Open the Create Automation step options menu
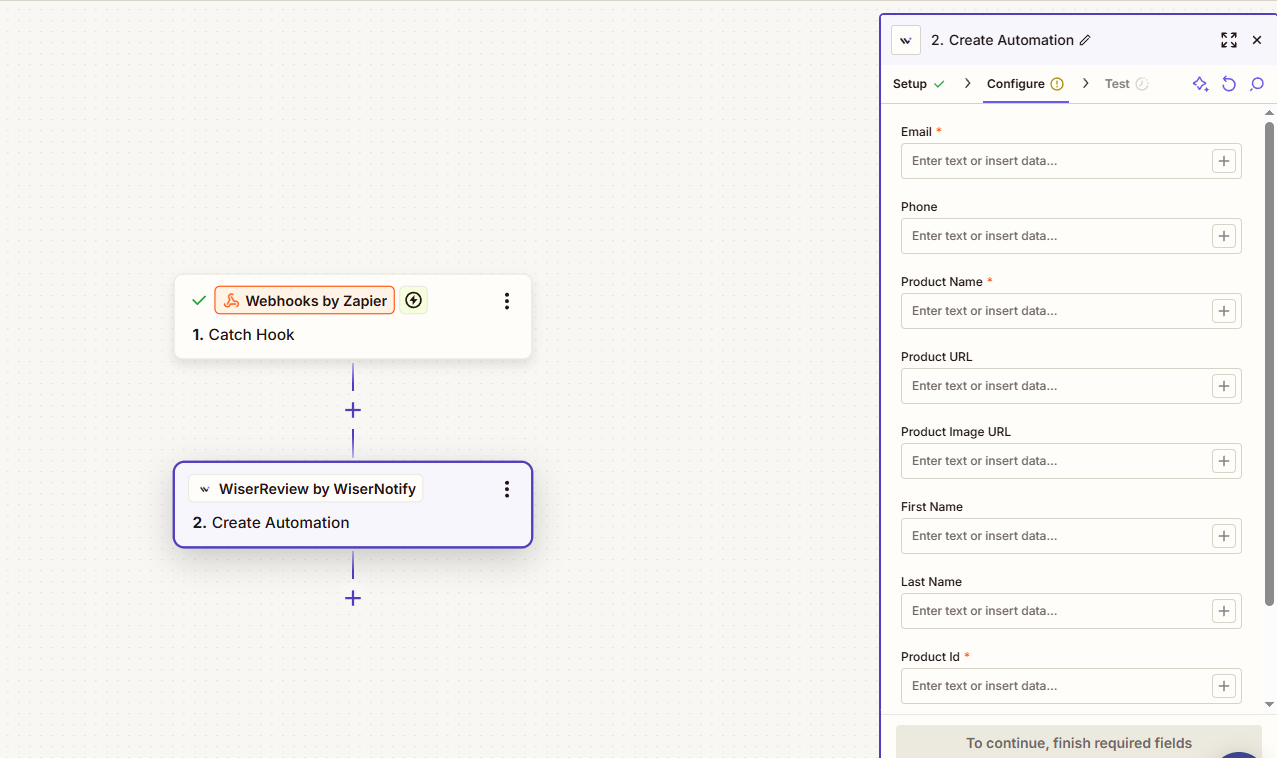The image size is (1277, 758). click(507, 489)
